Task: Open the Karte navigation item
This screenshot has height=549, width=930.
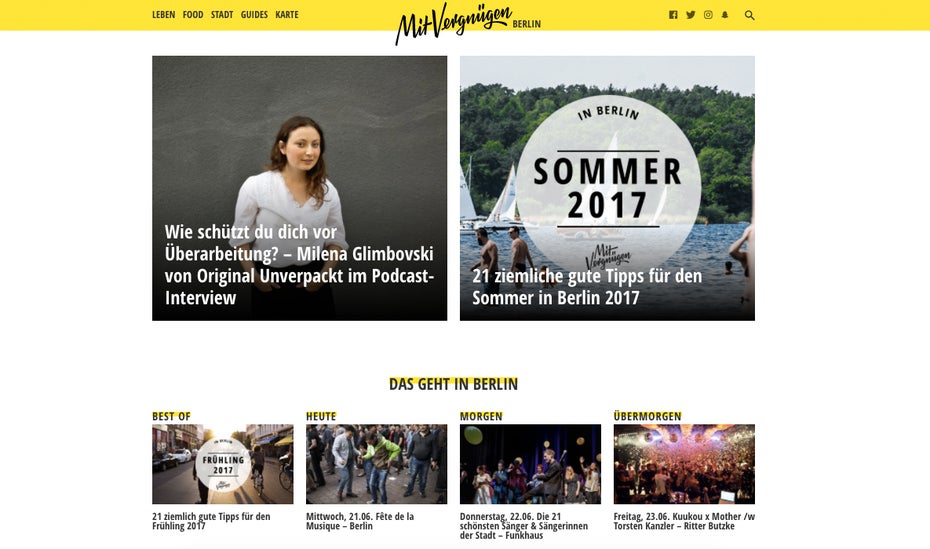Action: [x=287, y=15]
